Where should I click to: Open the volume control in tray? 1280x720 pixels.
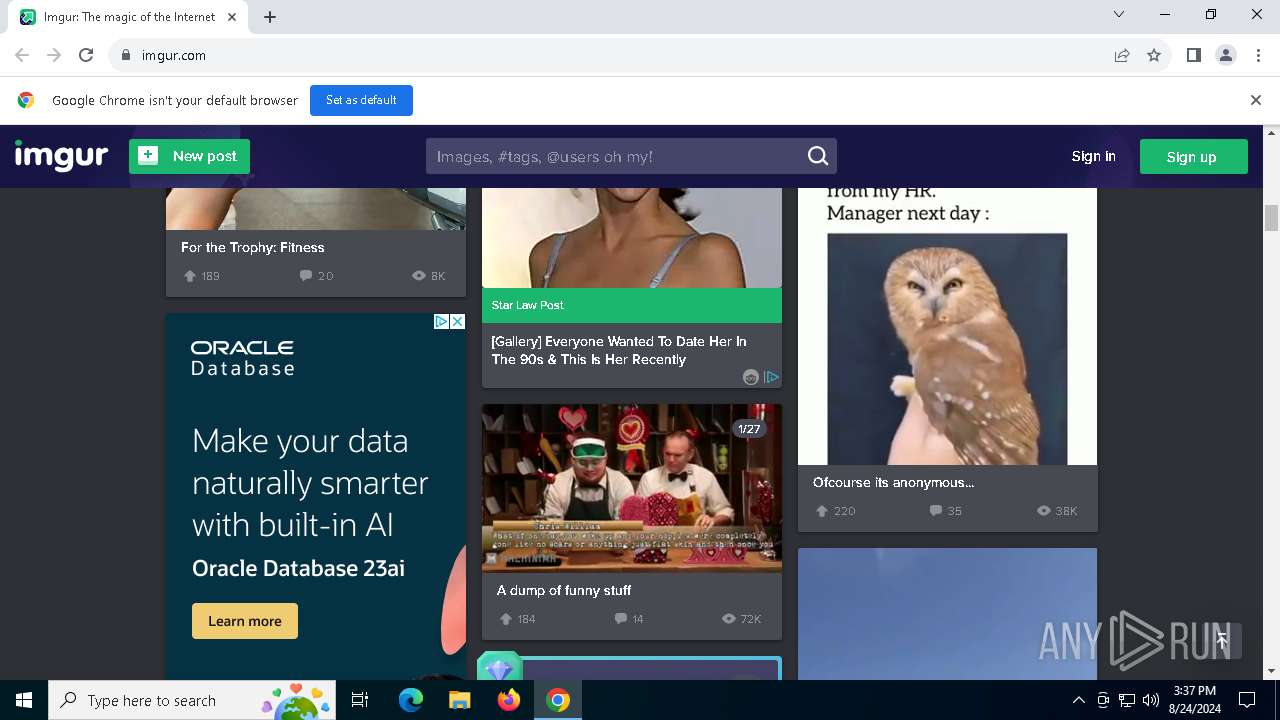click(1151, 700)
